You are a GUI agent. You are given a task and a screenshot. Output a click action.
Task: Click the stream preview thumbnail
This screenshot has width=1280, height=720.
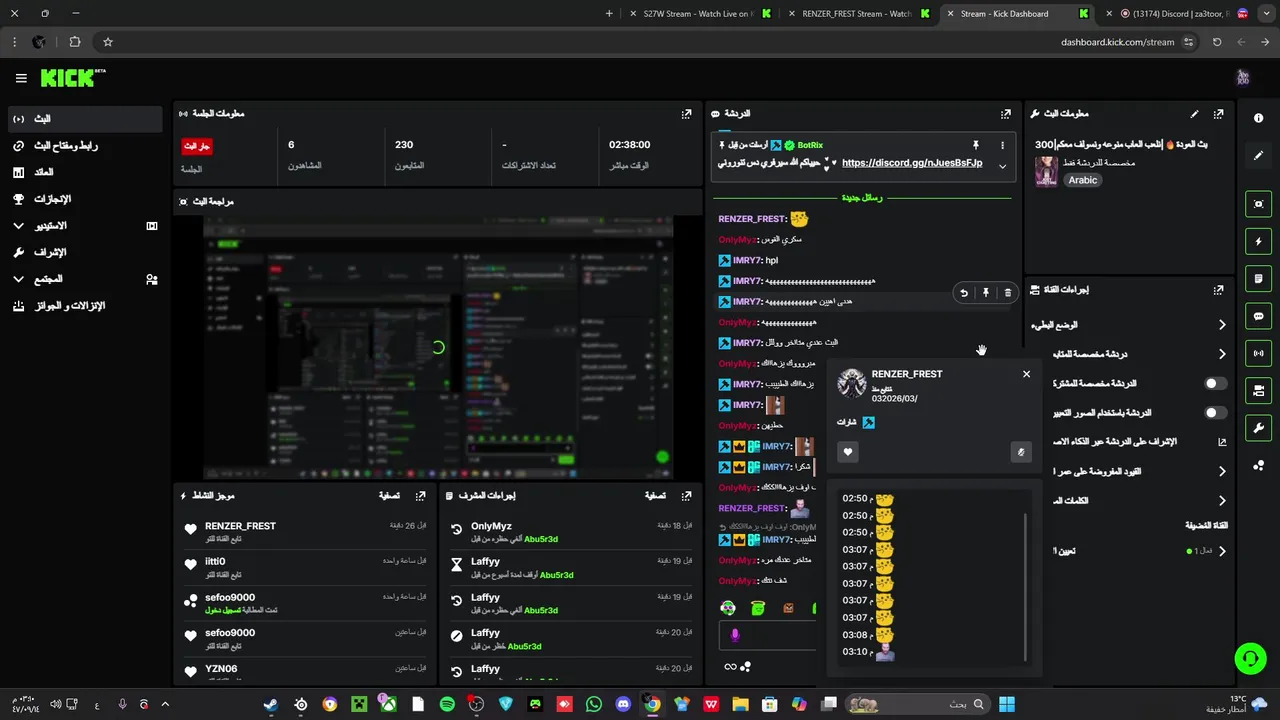point(438,347)
